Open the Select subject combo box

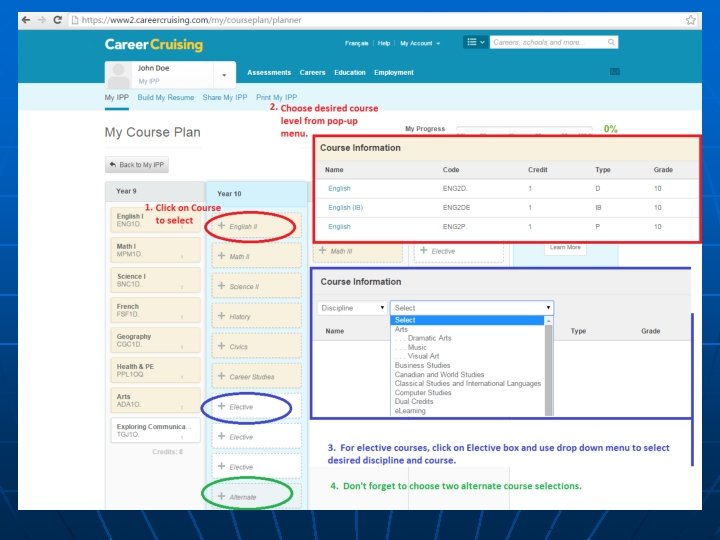472,308
